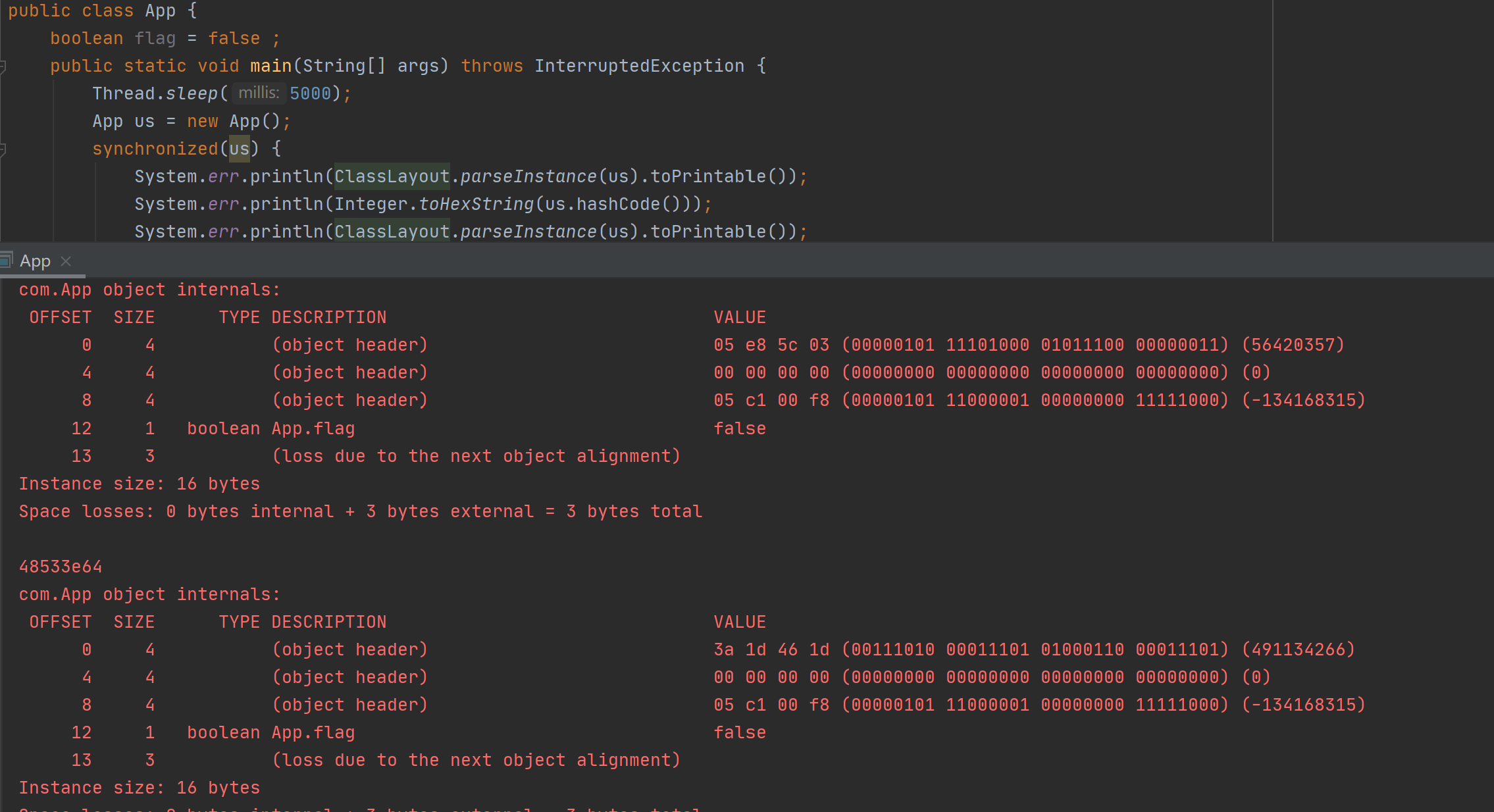Viewport: 1494px width, 812px height.
Task: Collapse the synchronized block fold marker
Action: coord(3,149)
